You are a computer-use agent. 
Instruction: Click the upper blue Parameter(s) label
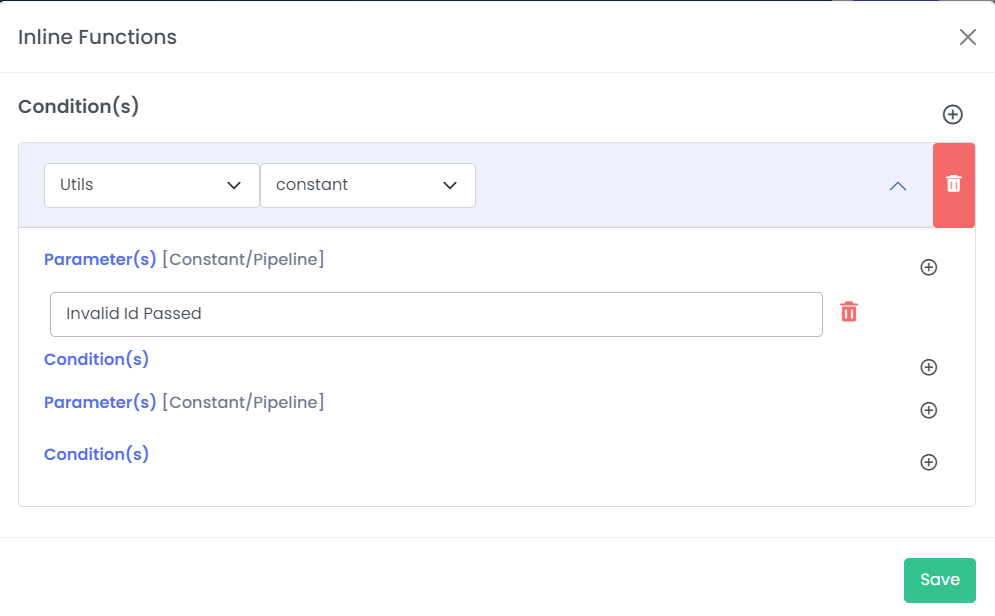tap(100, 259)
